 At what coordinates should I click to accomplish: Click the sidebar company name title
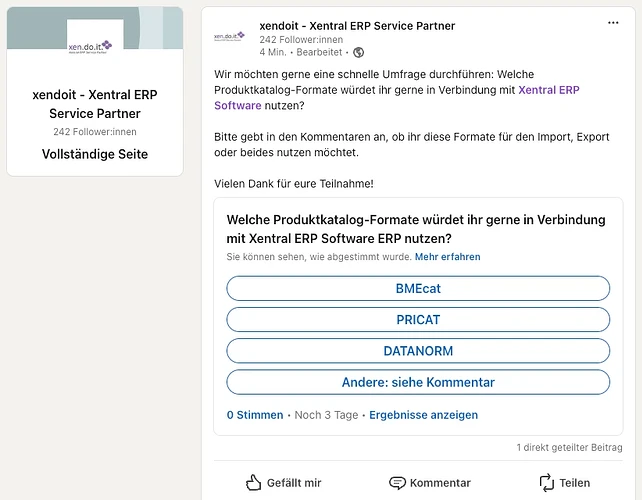(95, 104)
